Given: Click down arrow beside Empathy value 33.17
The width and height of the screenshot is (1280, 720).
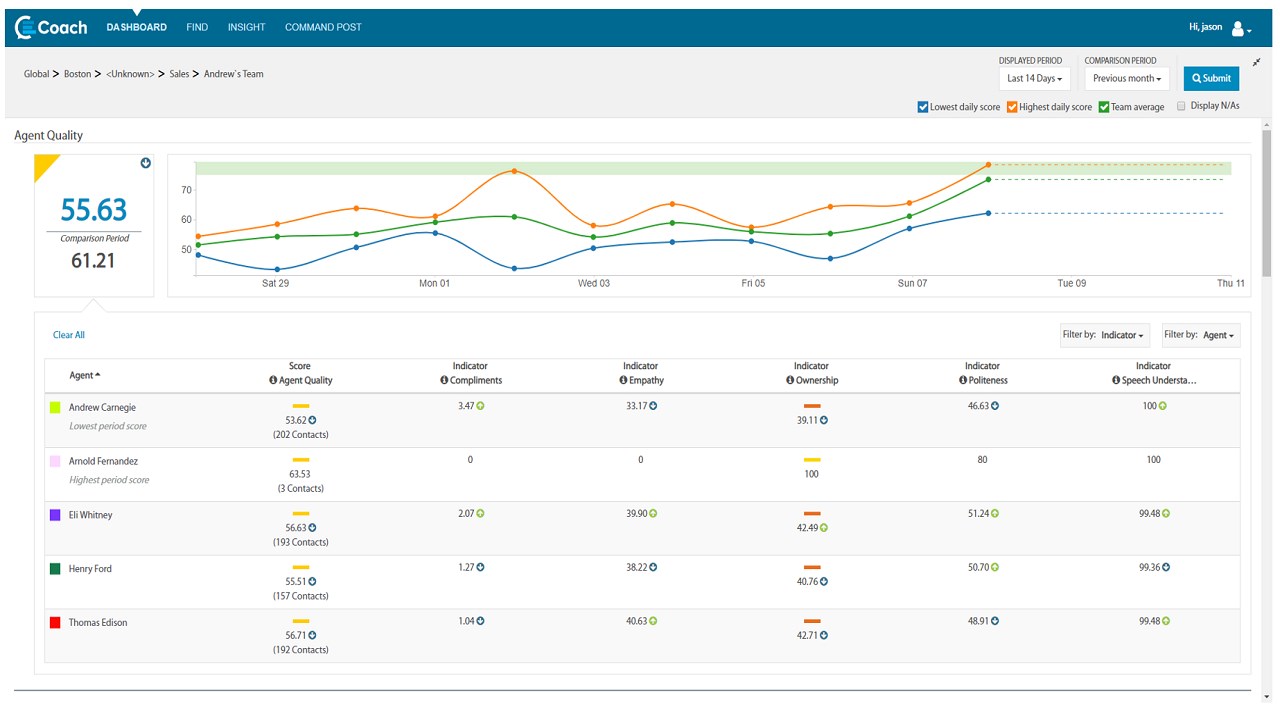Looking at the screenshot, I should (653, 406).
